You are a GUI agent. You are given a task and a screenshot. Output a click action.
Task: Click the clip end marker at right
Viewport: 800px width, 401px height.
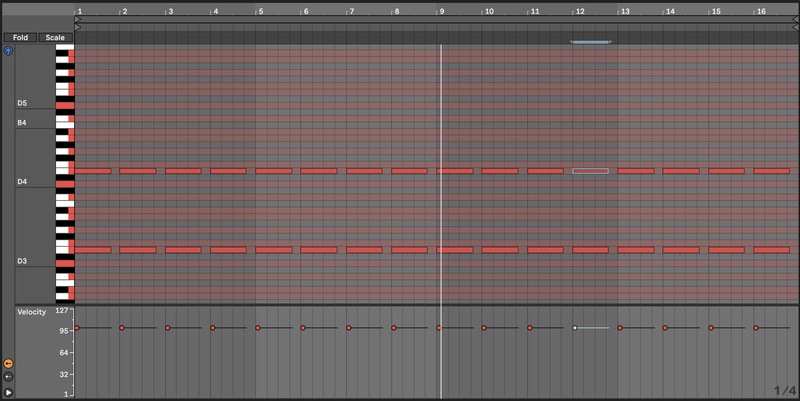click(x=796, y=27)
